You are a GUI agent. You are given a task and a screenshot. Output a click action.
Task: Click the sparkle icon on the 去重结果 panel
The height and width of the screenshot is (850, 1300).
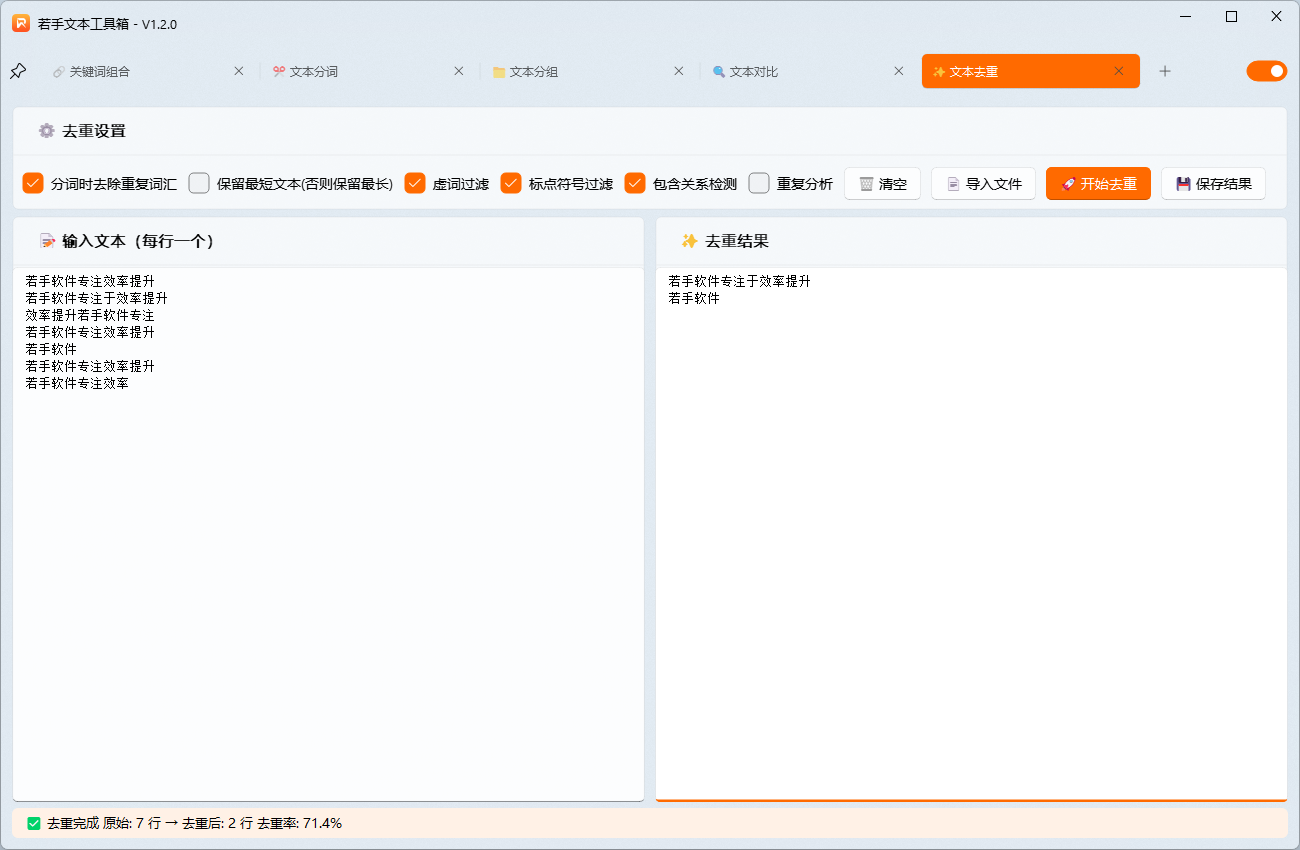click(x=689, y=241)
